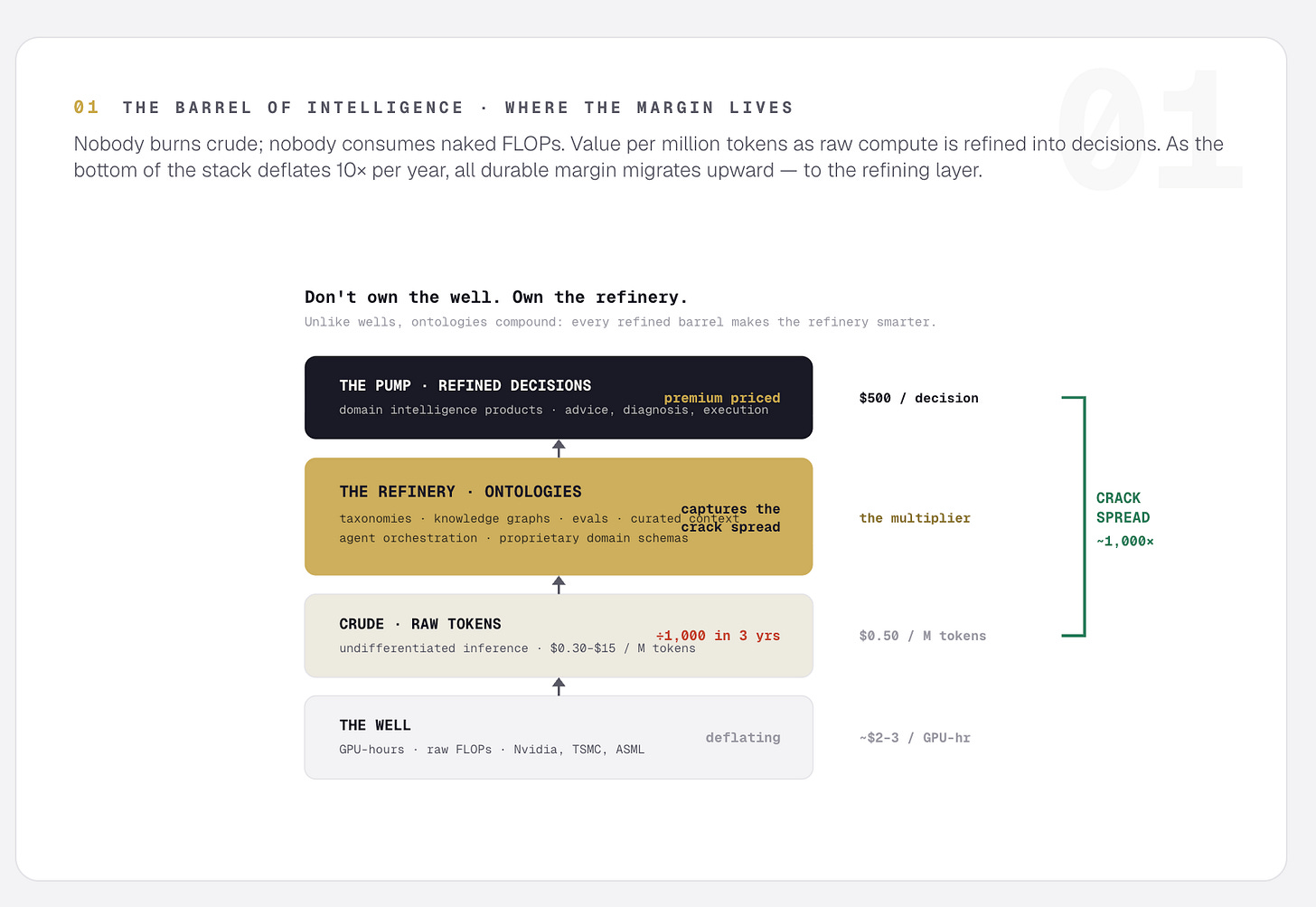Click the $0.50 / M tokens label
The image size is (1316, 907).
point(922,636)
